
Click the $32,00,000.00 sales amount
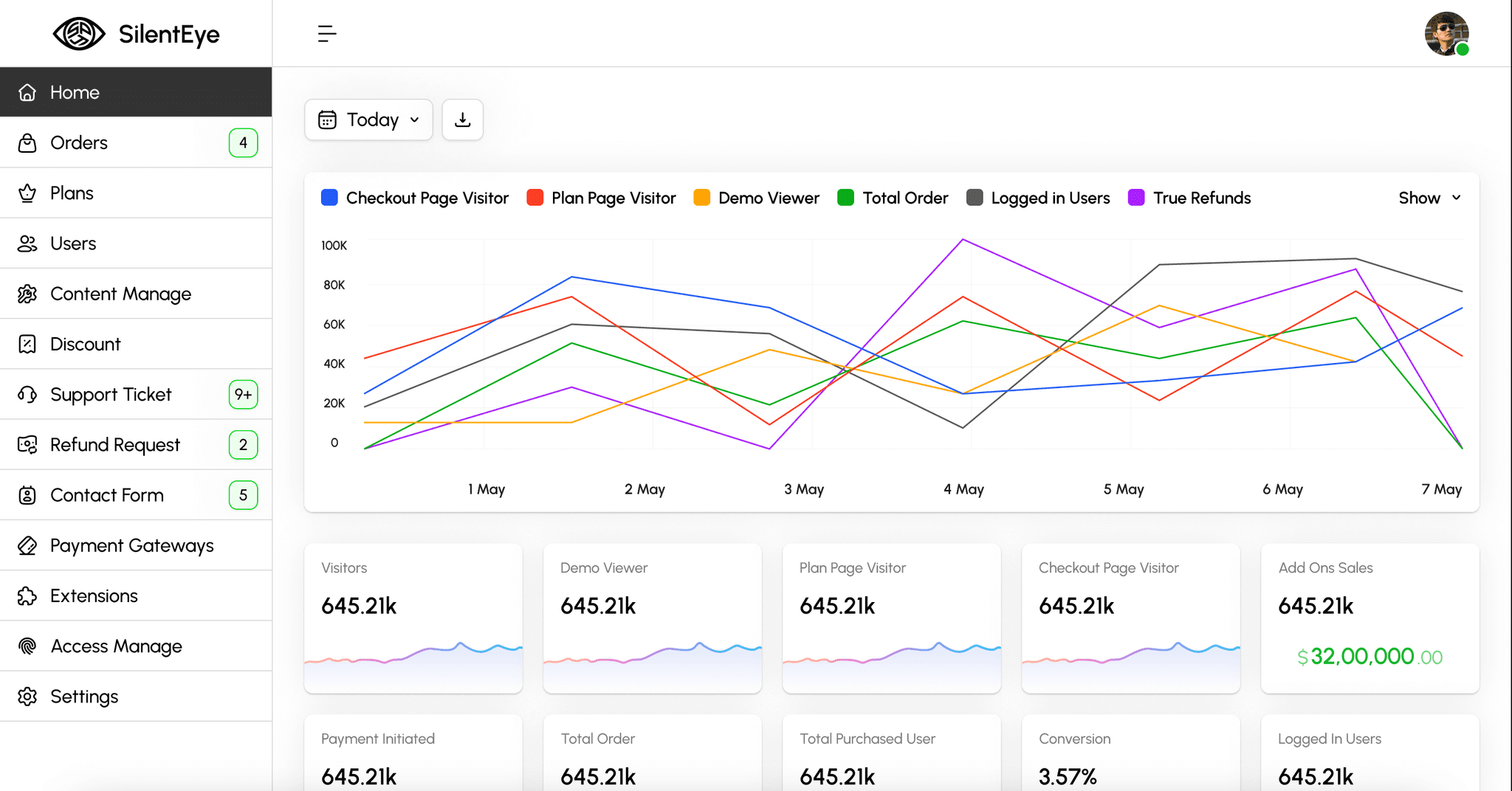click(1370, 657)
